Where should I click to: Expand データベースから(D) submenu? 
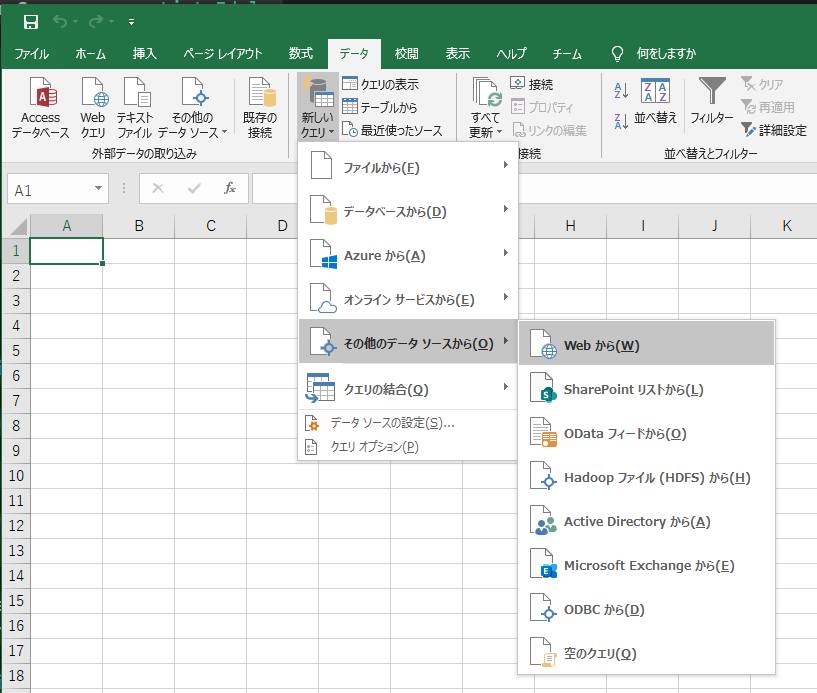tap(408, 211)
